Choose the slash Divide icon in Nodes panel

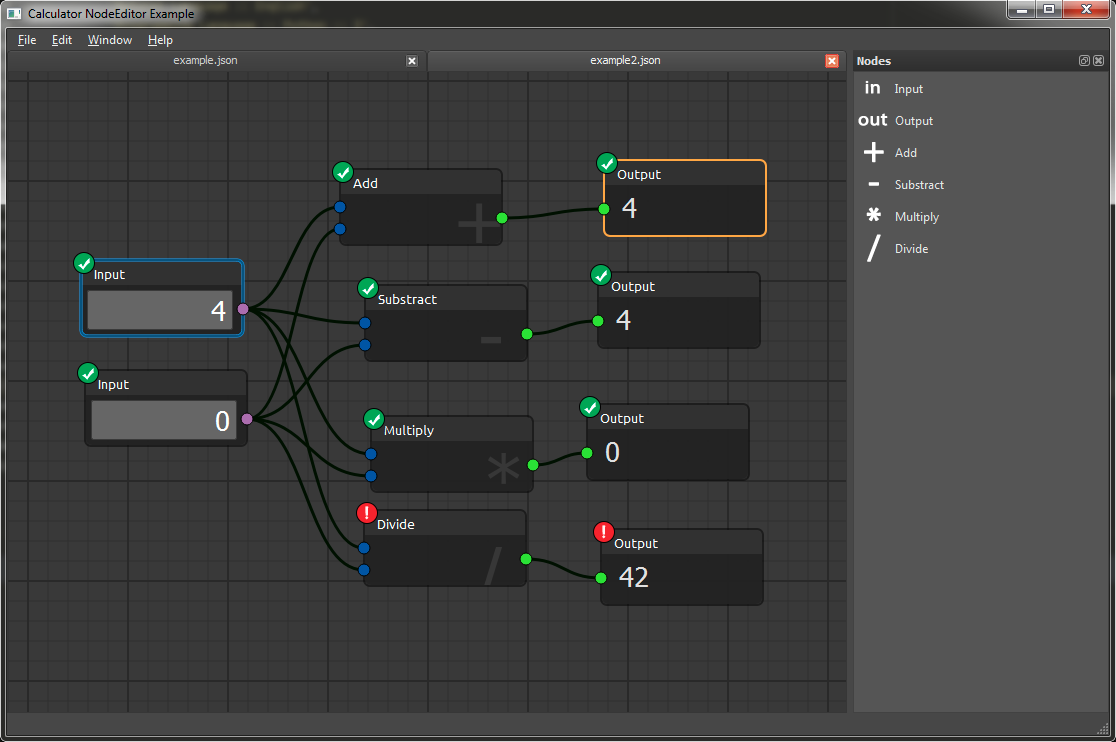point(873,248)
